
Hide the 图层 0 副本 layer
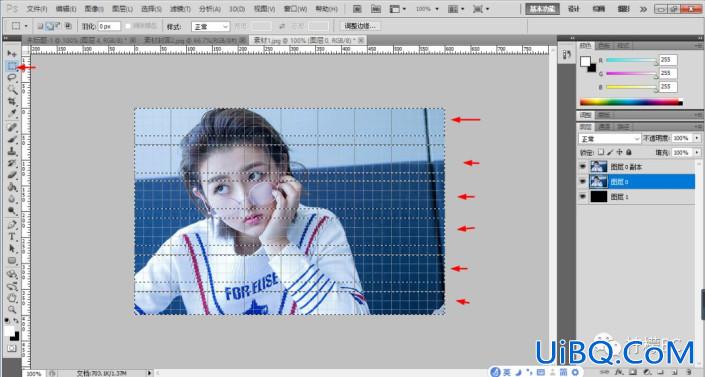pos(583,167)
